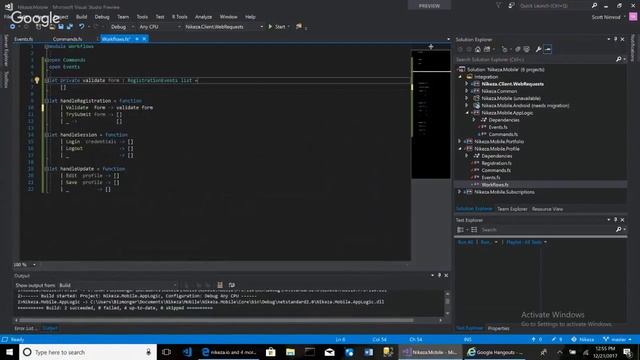Toggle Preview Selected Items in Solution Explorer

pos(548,49)
